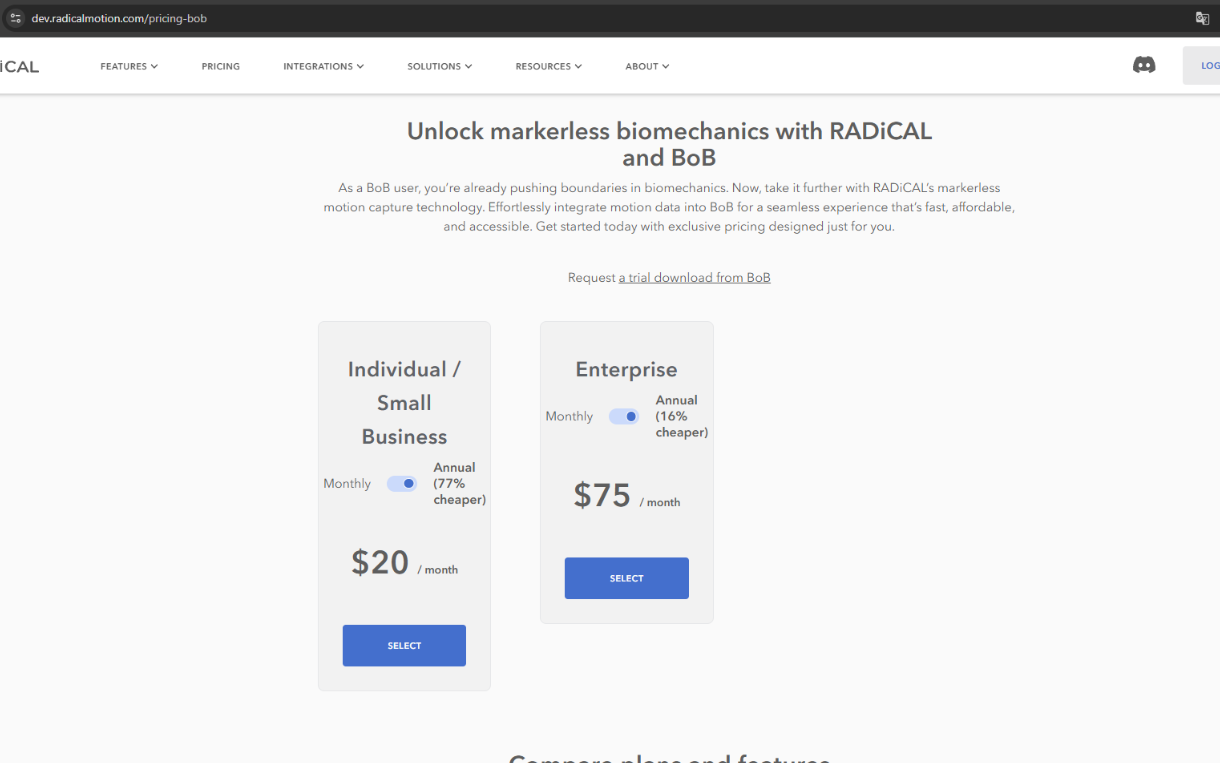
Task: Open the Pricing page
Action: (x=221, y=66)
